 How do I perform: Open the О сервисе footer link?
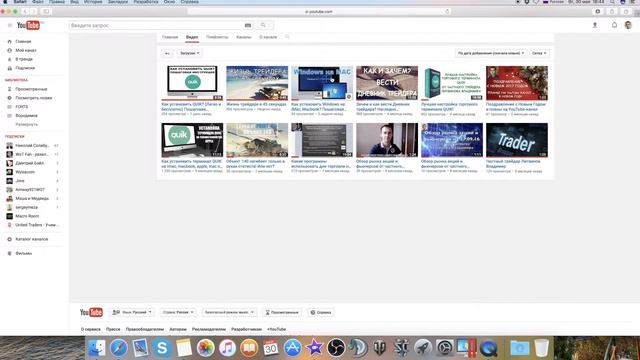[x=91, y=329]
